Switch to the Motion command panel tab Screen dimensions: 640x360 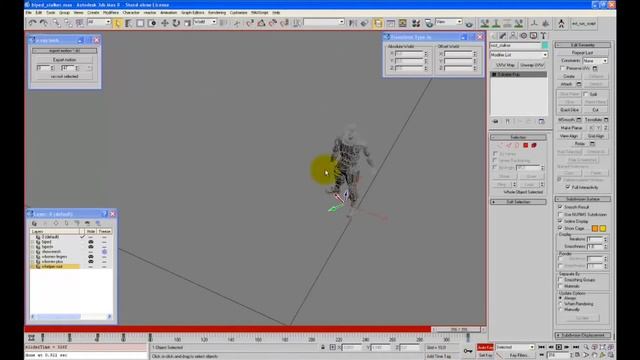point(524,36)
